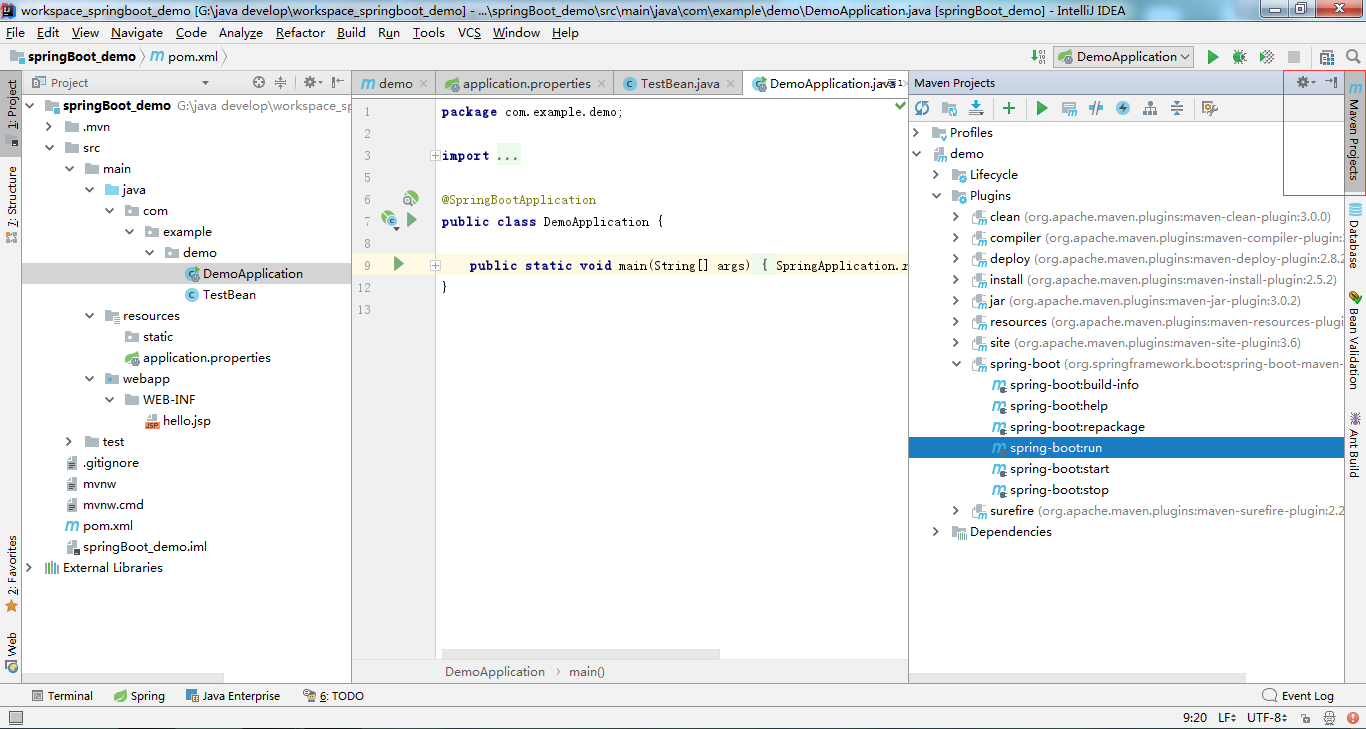The height and width of the screenshot is (729, 1366).
Task: Open Java Enterprise tool window
Action: pos(232,696)
